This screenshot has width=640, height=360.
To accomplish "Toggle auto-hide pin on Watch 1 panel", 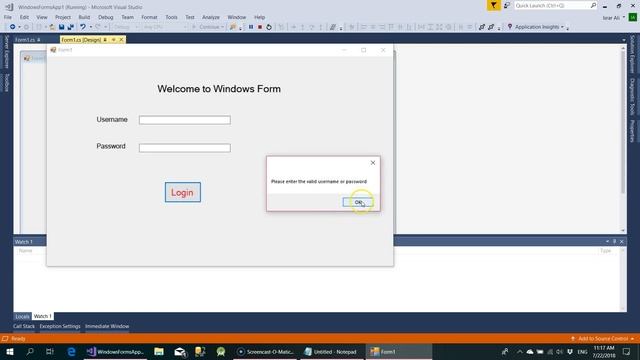I will [614, 241].
